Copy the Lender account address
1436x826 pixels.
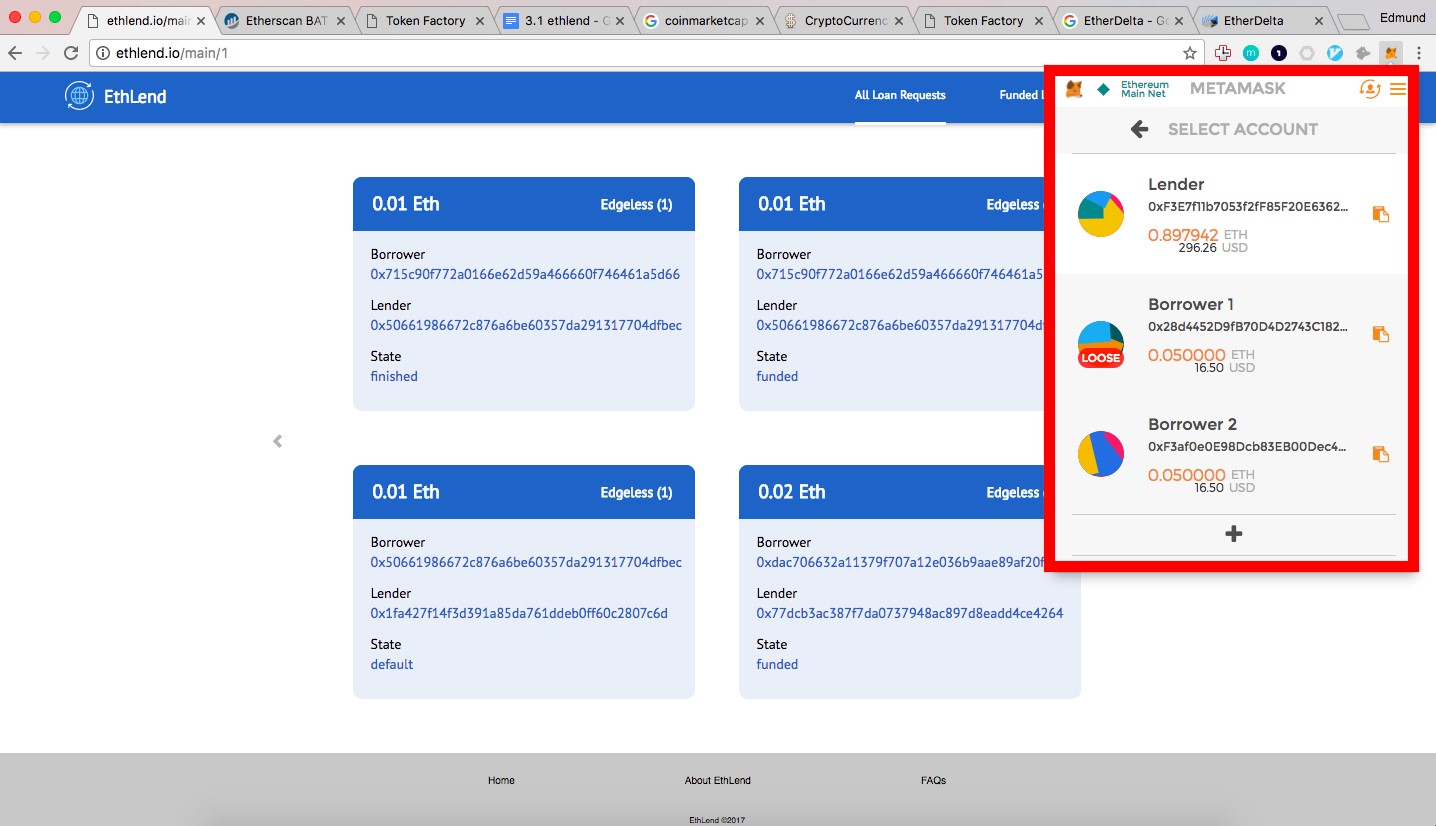point(1381,214)
